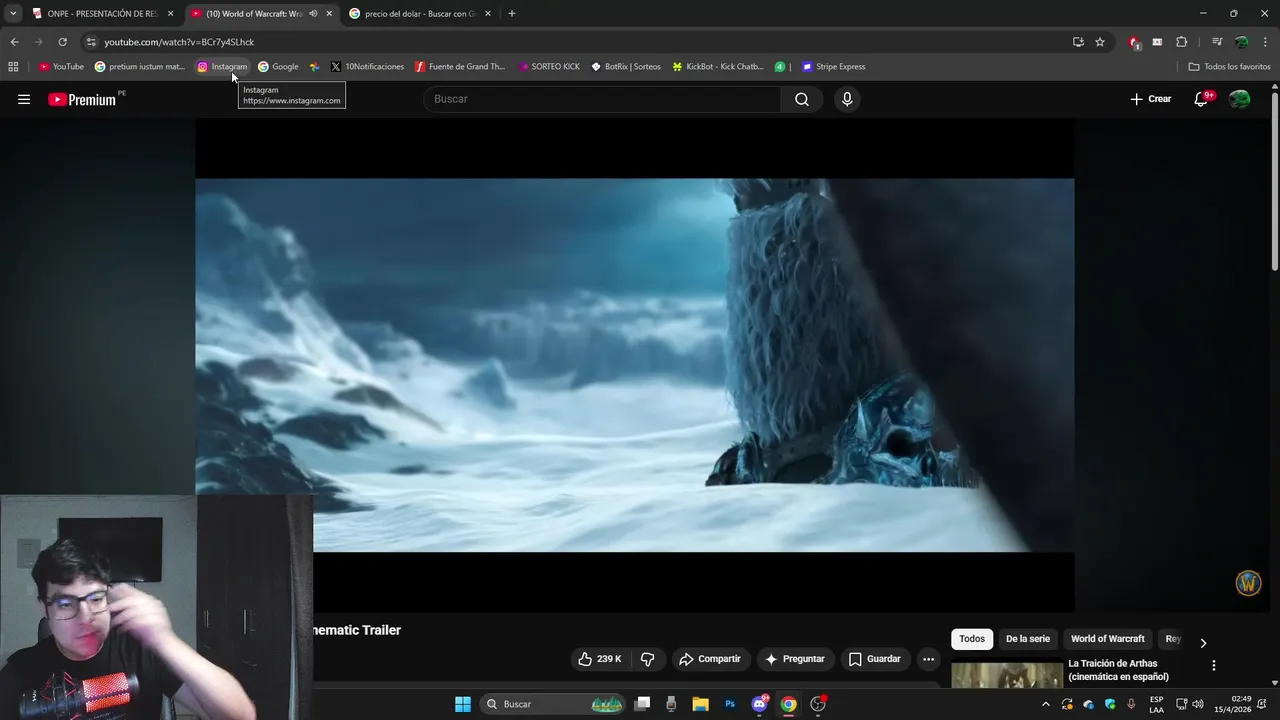Open the Instagram bookmark
The height and width of the screenshot is (720, 1280).
(x=222, y=67)
